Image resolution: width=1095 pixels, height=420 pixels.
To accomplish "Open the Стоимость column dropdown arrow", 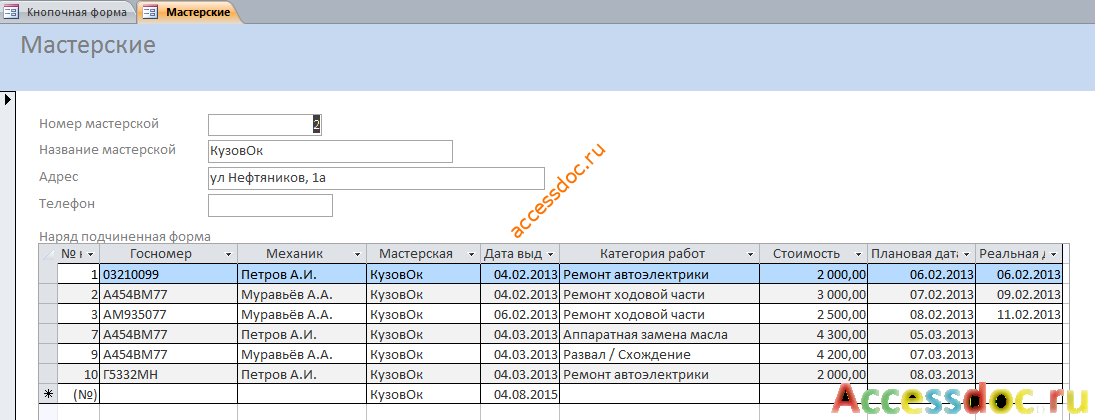I will (858, 254).
